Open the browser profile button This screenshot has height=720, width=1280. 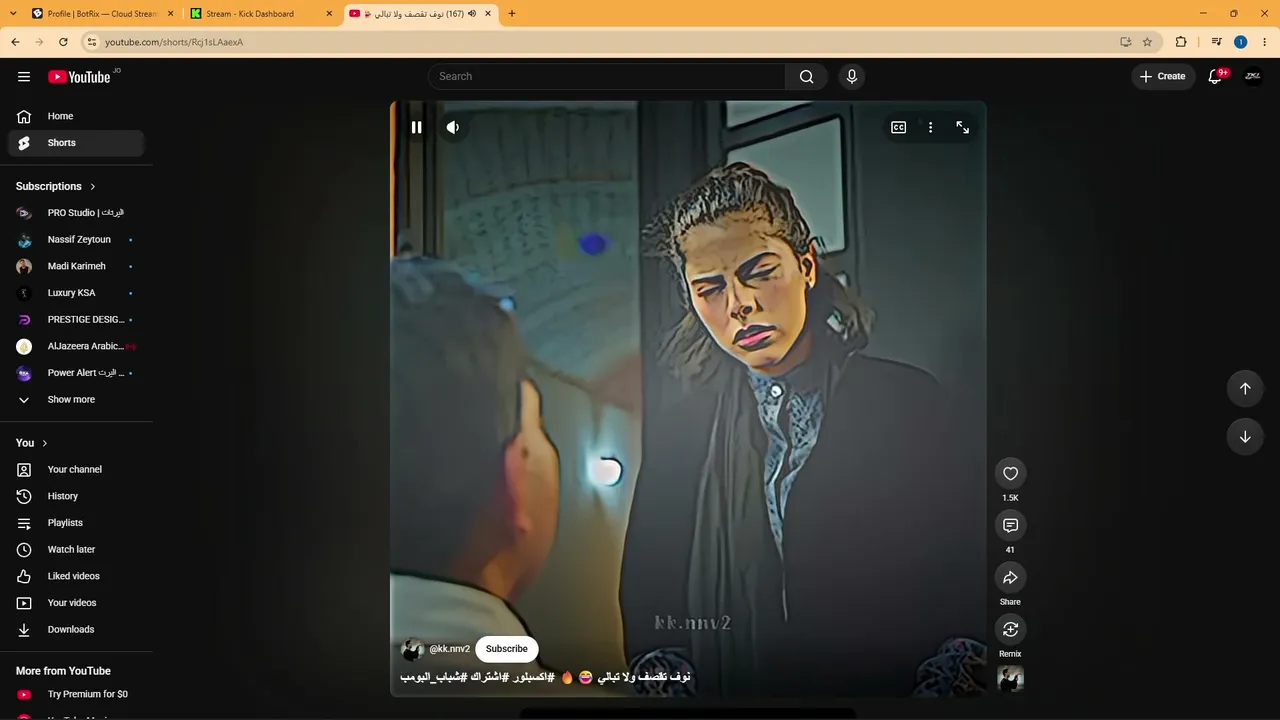(x=1240, y=42)
